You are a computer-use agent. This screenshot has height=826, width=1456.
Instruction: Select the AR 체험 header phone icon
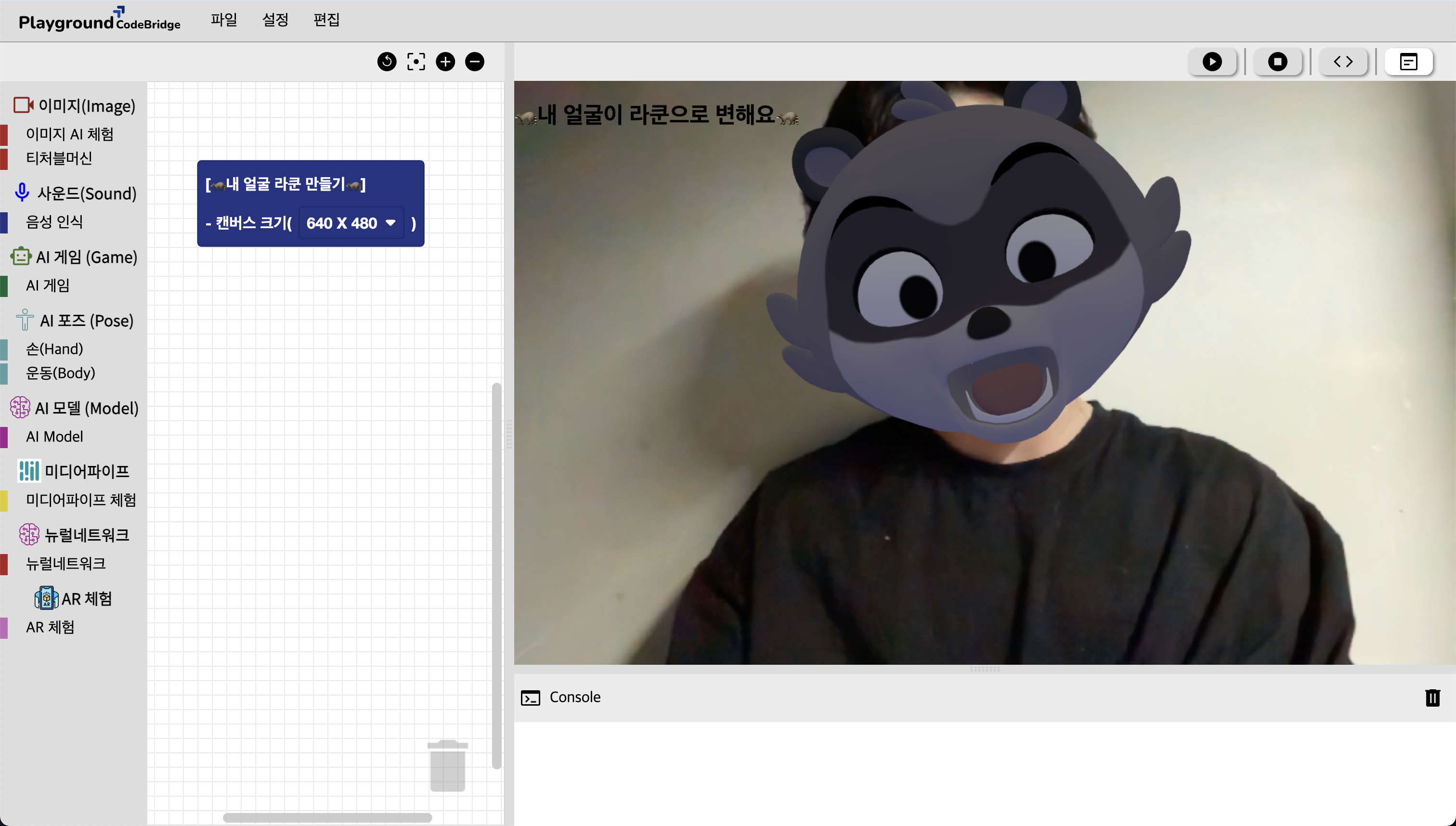click(47, 598)
